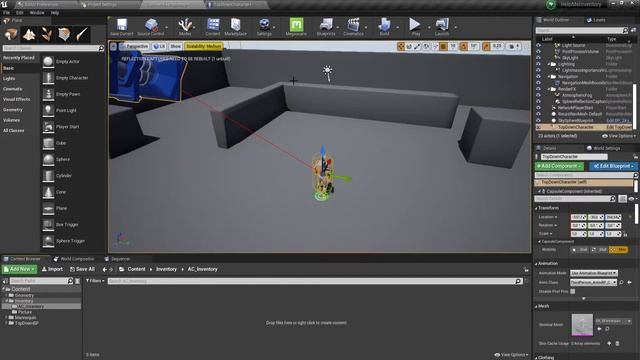640x360 pixels.
Task: Switch to the Levels tab
Action: pyautogui.click(x=596, y=20)
